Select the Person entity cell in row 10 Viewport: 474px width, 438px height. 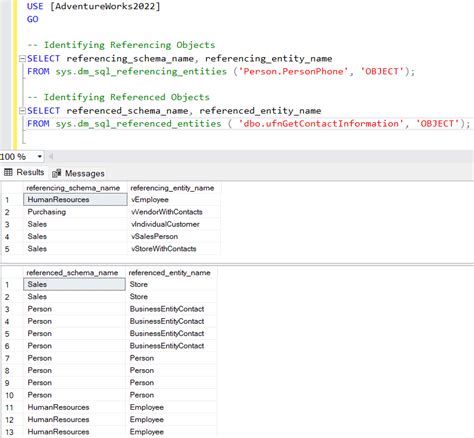[171, 395]
